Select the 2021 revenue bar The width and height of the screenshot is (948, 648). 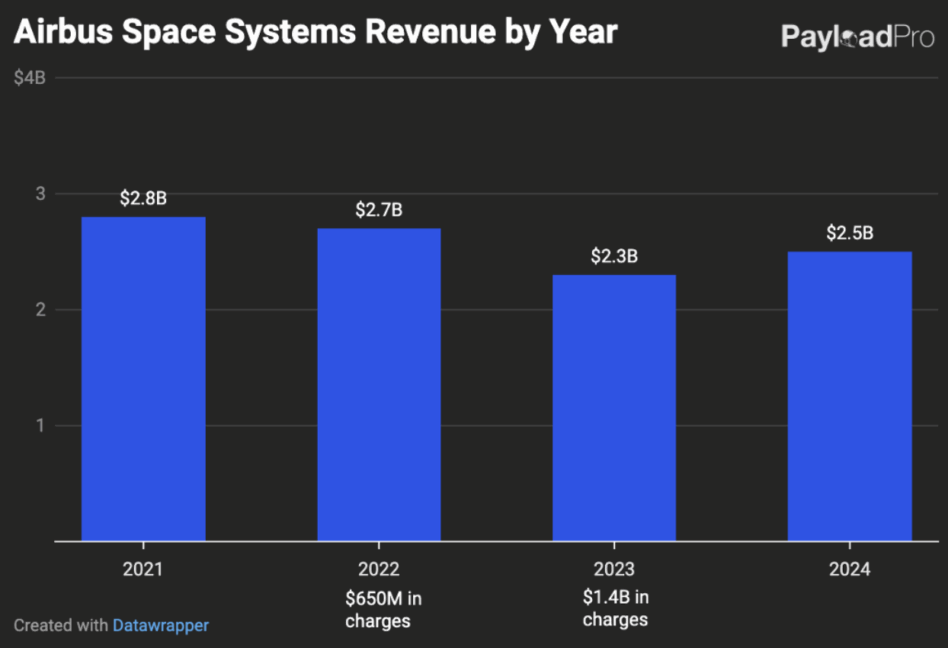click(x=143, y=379)
